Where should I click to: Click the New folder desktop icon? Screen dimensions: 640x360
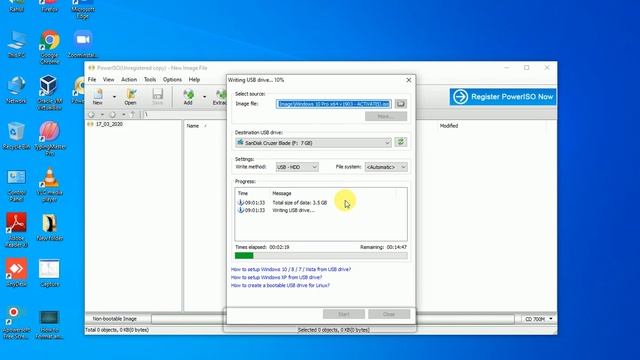pyautogui.click(x=49, y=227)
